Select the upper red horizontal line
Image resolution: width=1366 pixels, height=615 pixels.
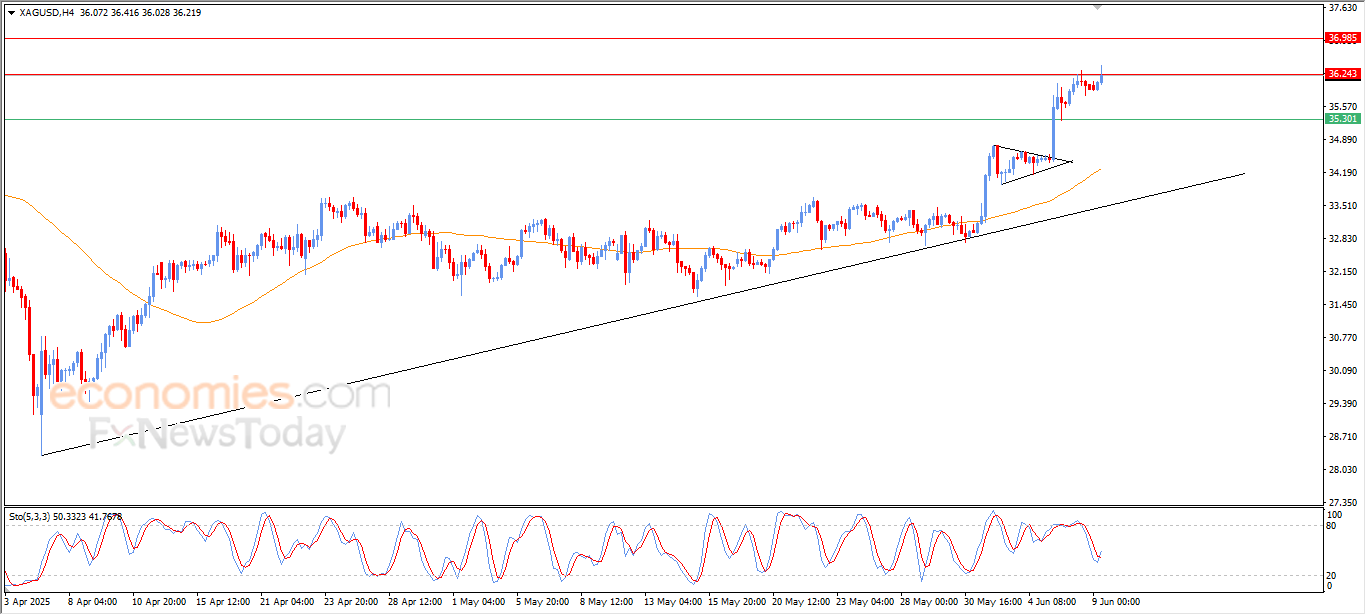pyautogui.click(x=662, y=38)
